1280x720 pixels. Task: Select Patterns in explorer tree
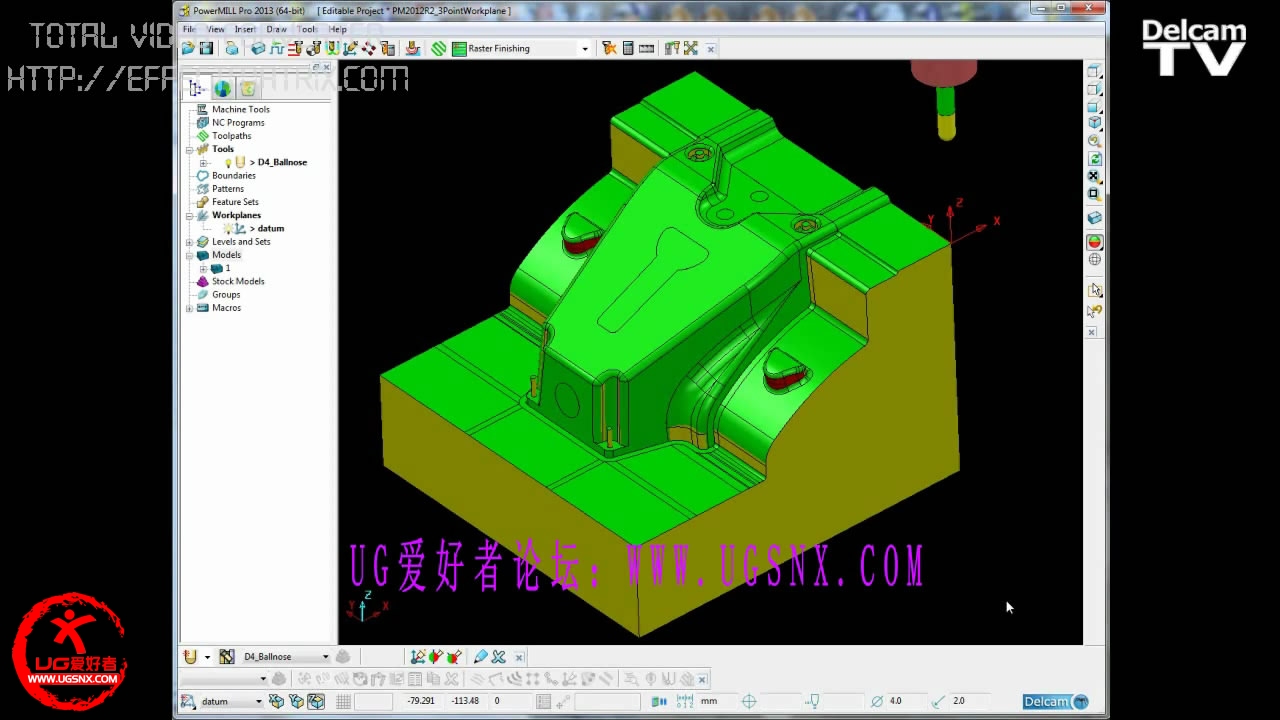[227, 188]
